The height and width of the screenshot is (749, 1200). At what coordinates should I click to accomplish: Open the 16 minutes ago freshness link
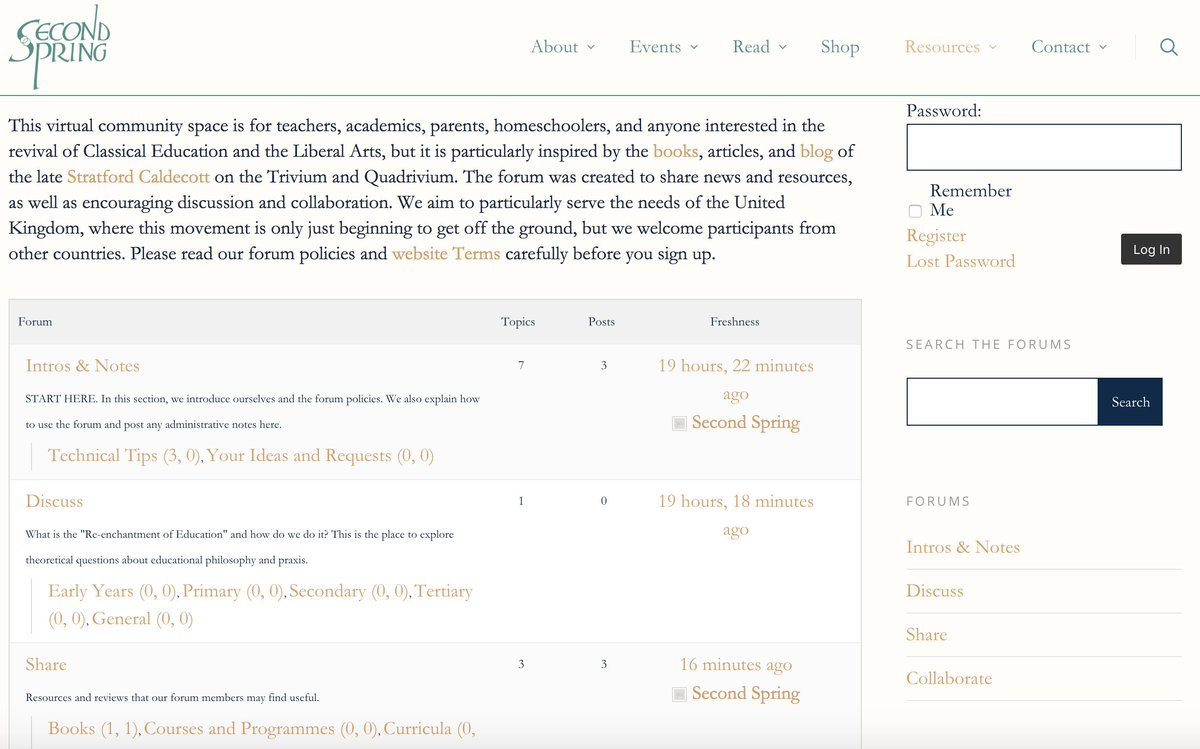(736, 665)
